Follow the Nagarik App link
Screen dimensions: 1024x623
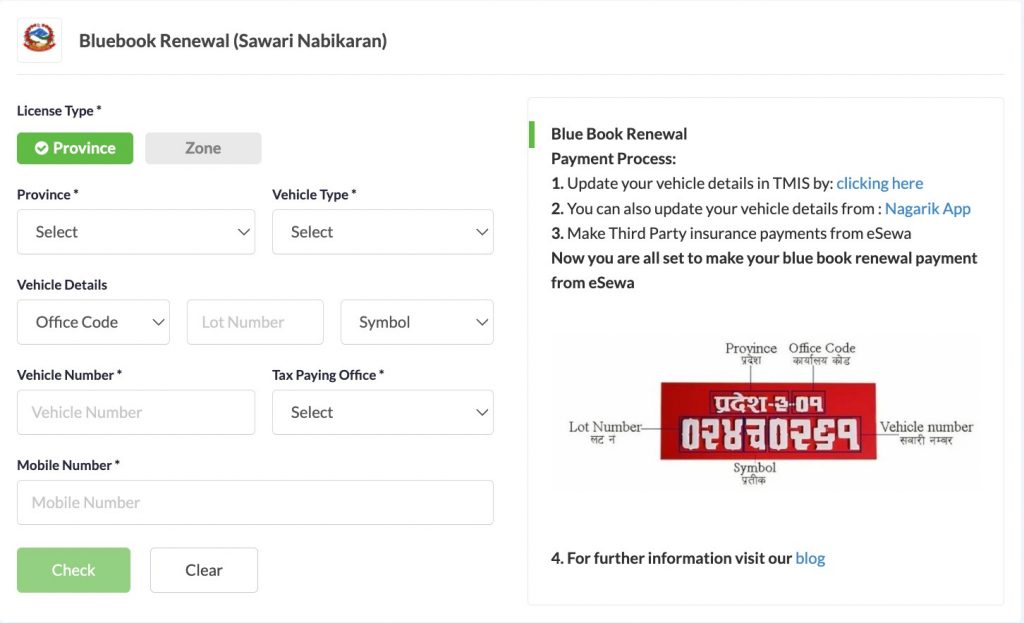click(927, 208)
